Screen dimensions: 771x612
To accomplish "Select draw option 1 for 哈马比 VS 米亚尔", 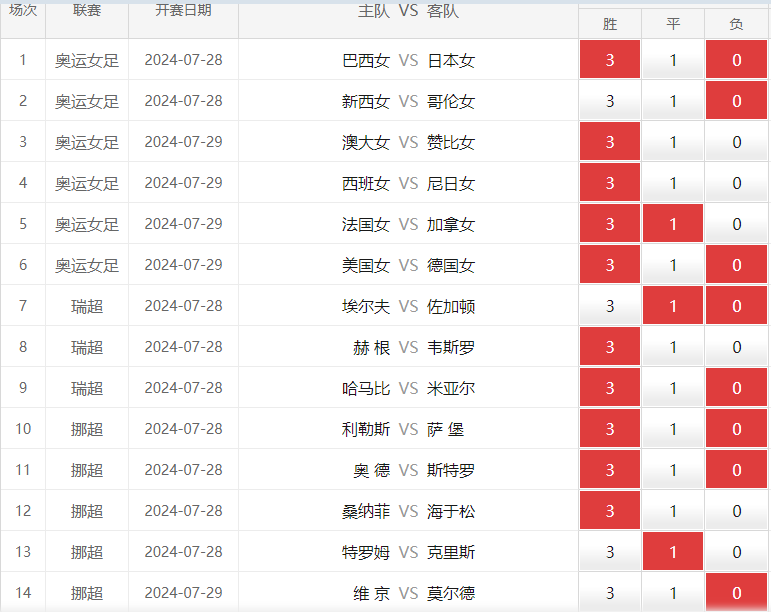I will pyautogui.click(x=673, y=388).
